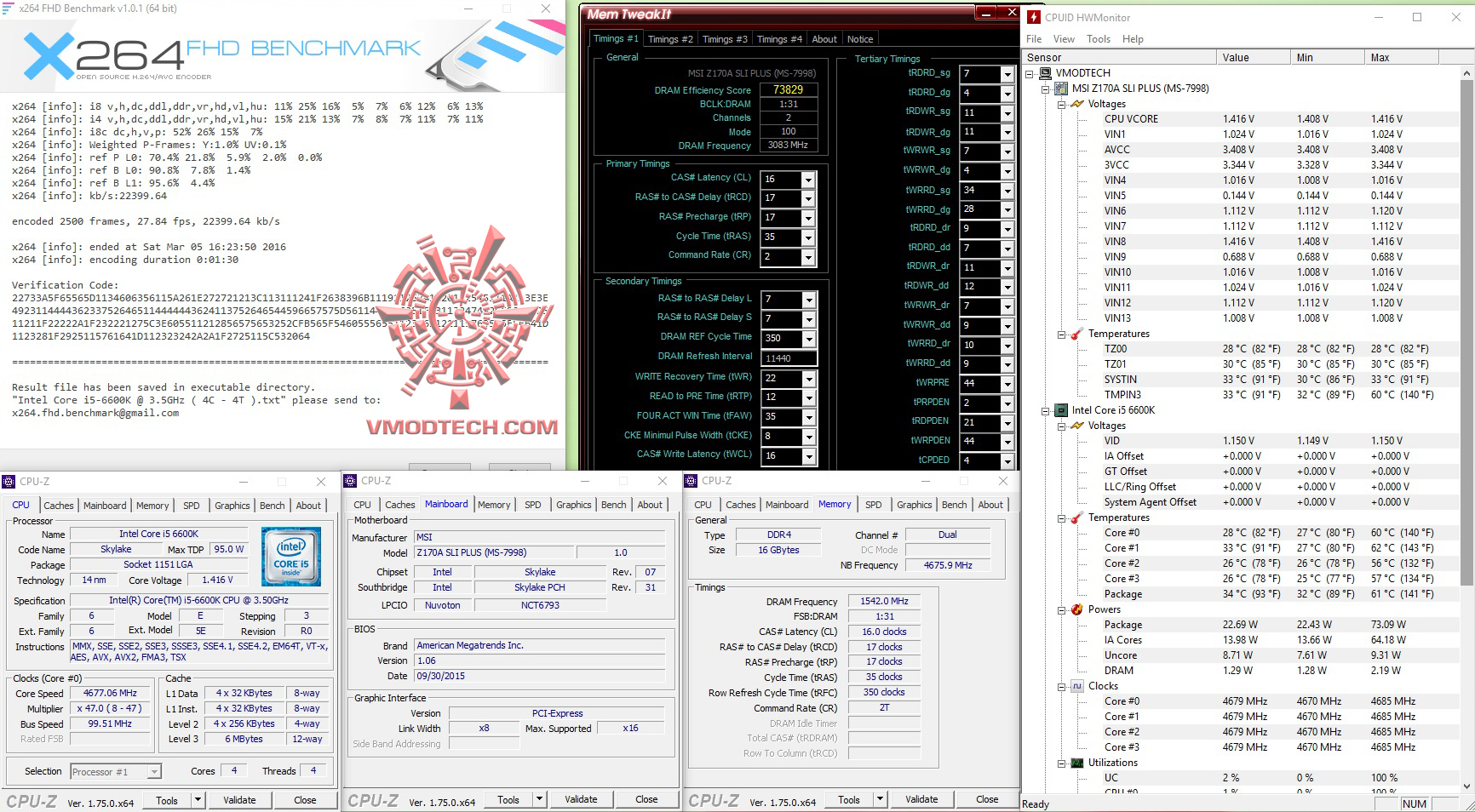Screen dimensions: 1475x812
Task: Click the DRAM Refresh Interval field
Action: point(789,358)
